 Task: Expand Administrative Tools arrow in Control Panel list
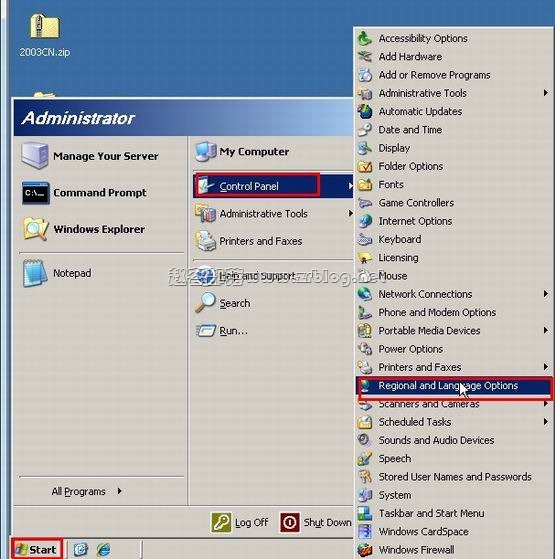coord(546,93)
